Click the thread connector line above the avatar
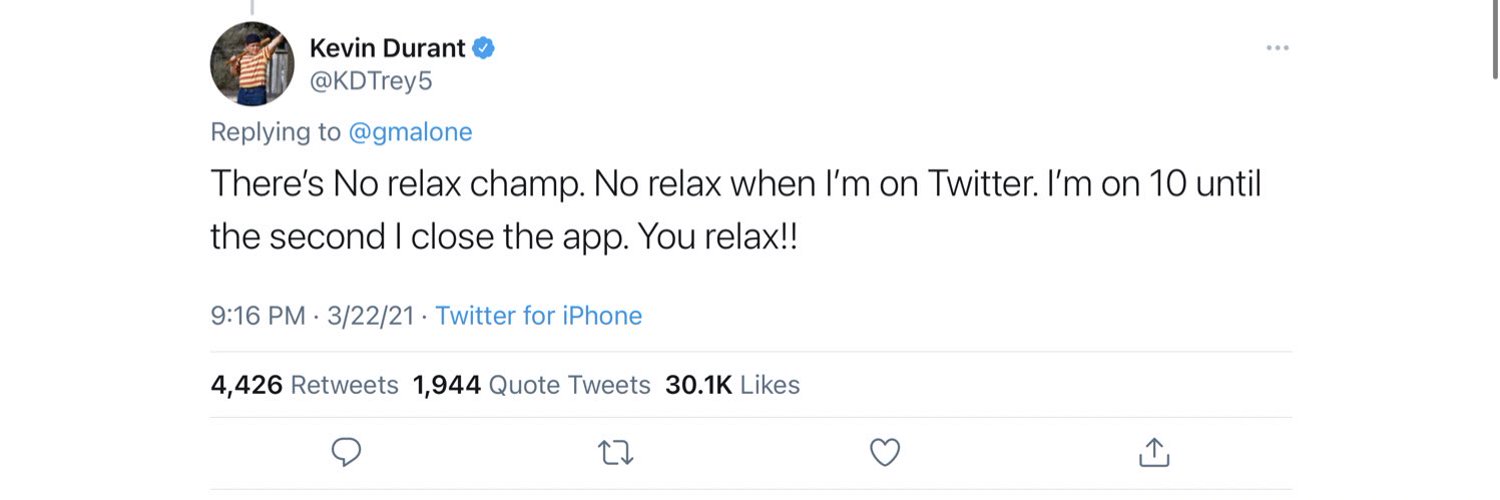Screen dimensions: 1500x500 (251, 7)
